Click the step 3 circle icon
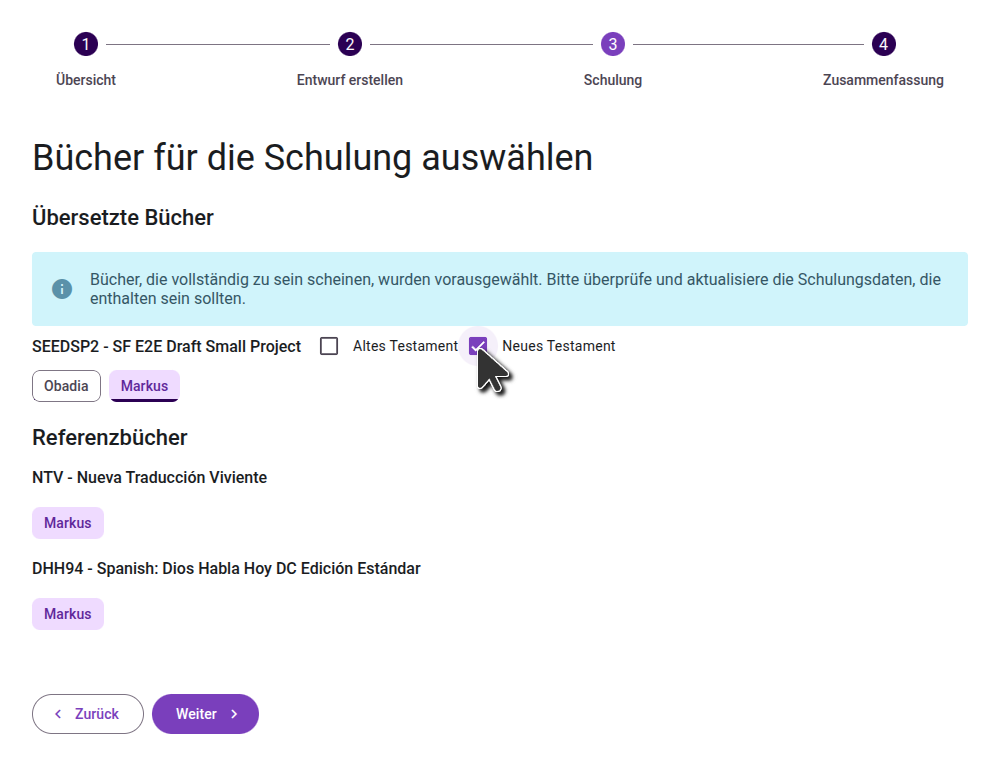Image resolution: width=1000 pixels, height=776 pixels. (613, 44)
